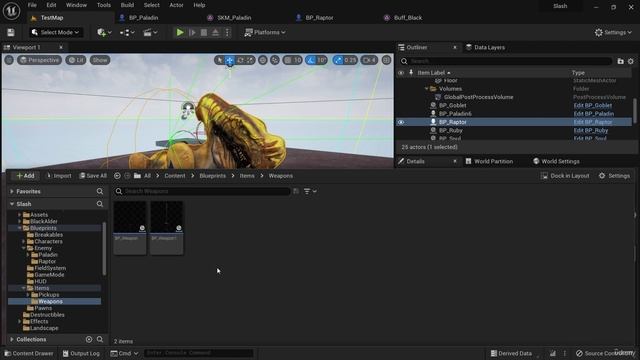
Task: Open the Build menu
Action: pyautogui.click(x=127, y=5)
